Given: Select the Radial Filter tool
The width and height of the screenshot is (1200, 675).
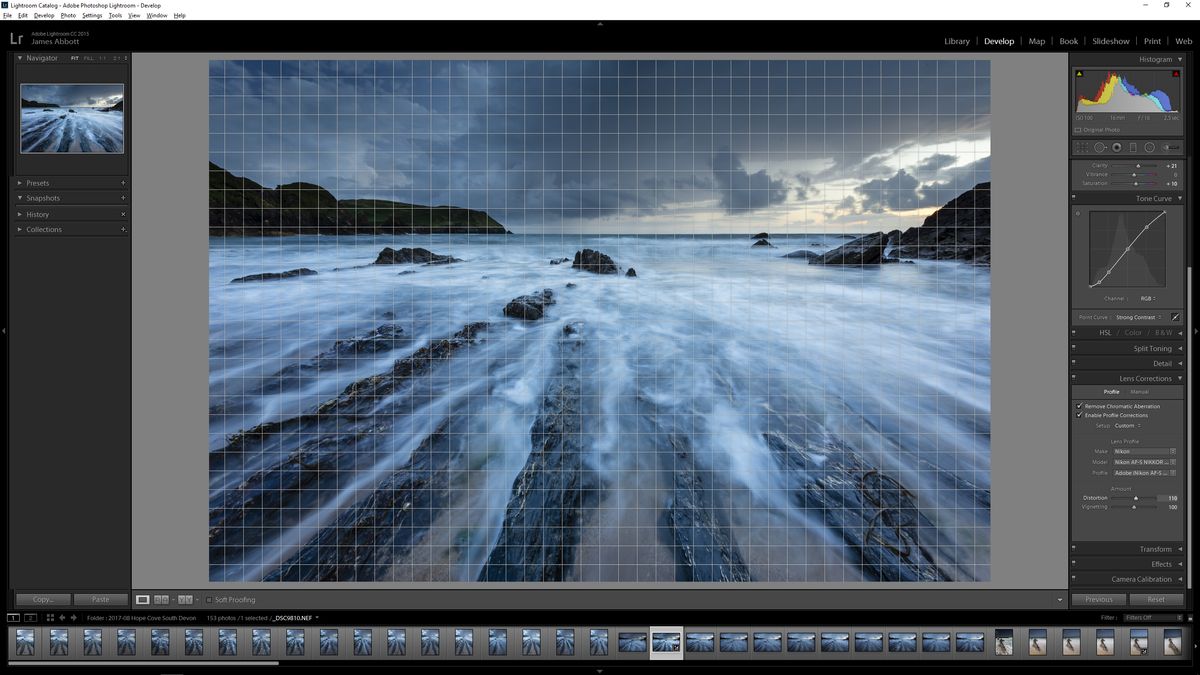Looking at the screenshot, I should 1149,147.
